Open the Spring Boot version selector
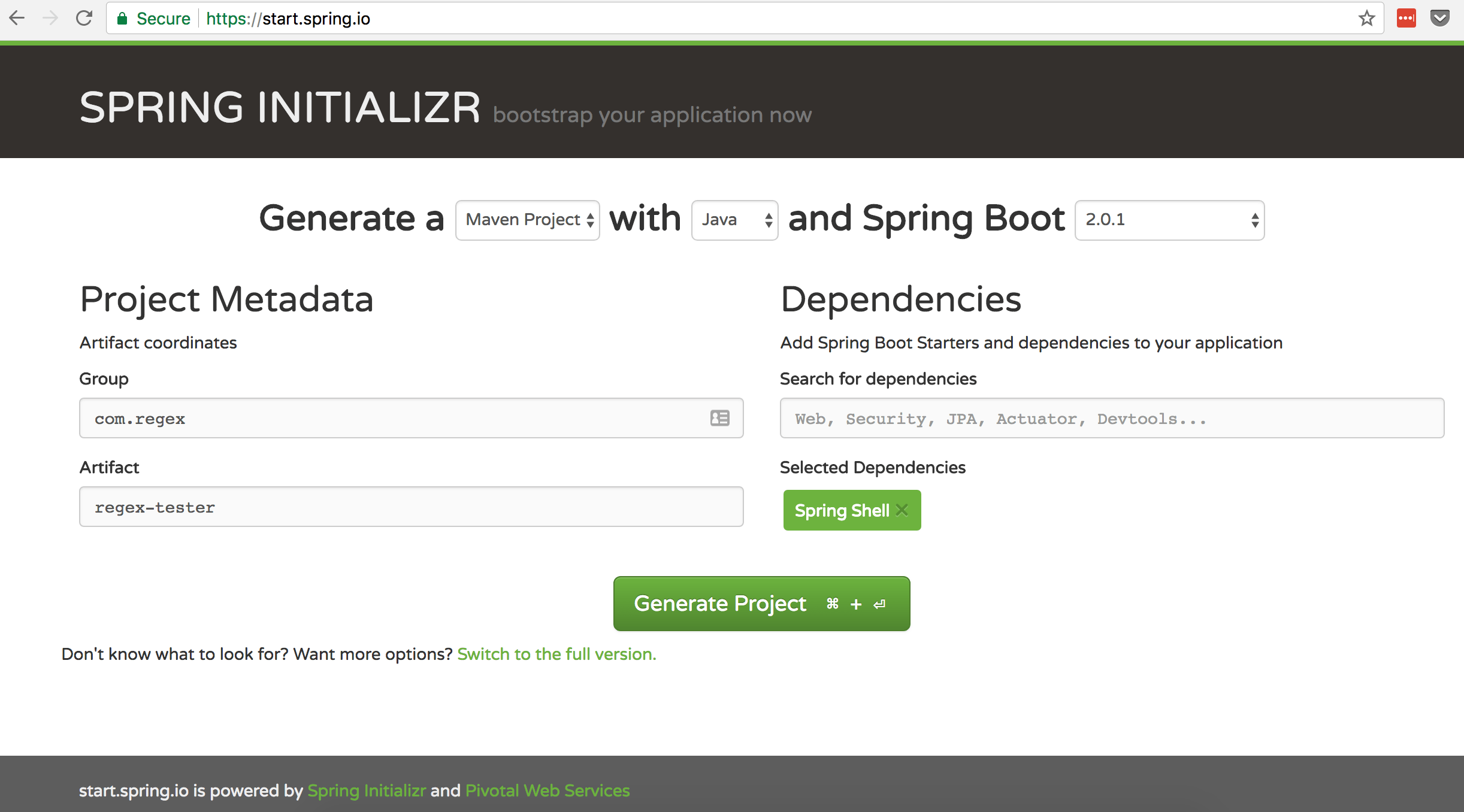This screenshot has width=1464, height=812. (1170, 220)
